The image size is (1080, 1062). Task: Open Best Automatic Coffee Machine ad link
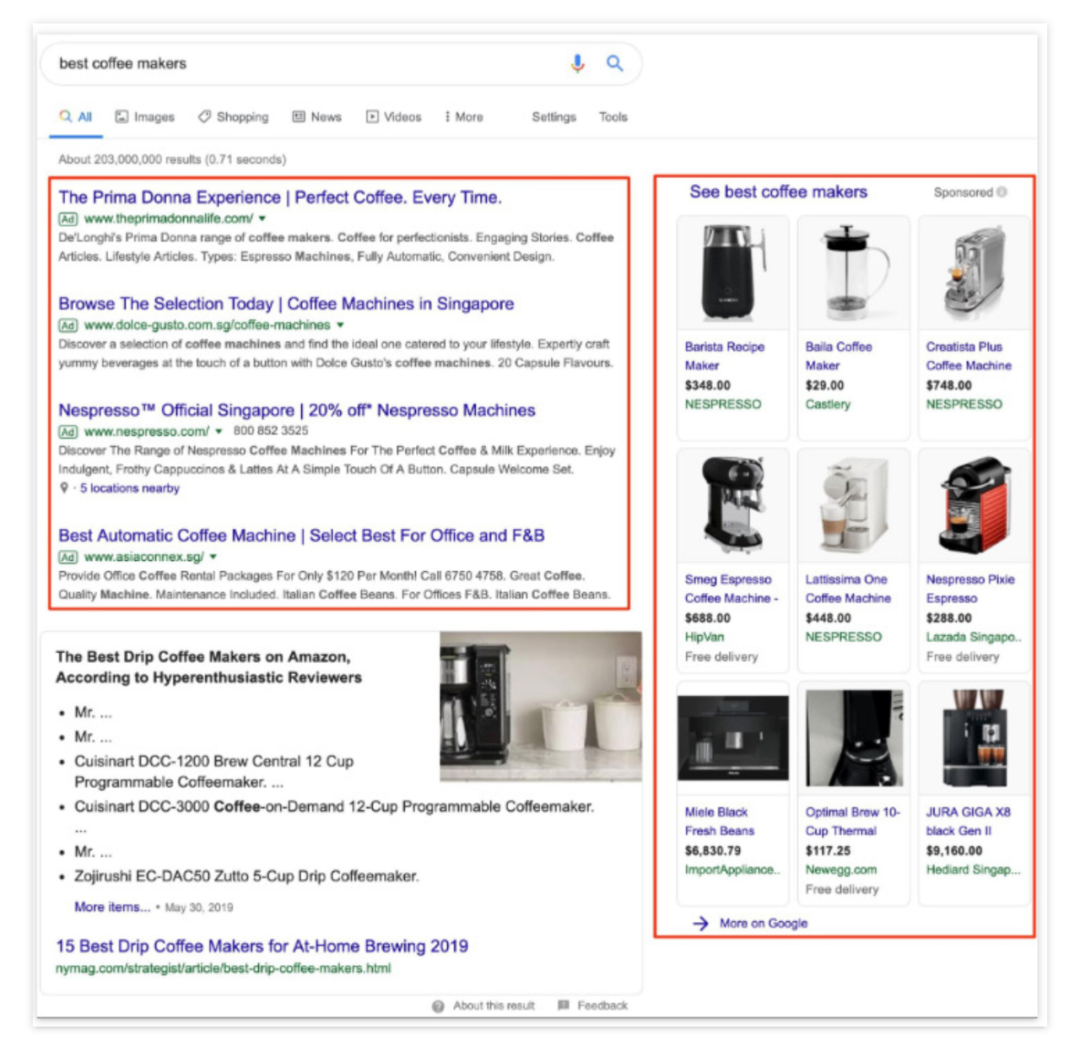[301, 536]
